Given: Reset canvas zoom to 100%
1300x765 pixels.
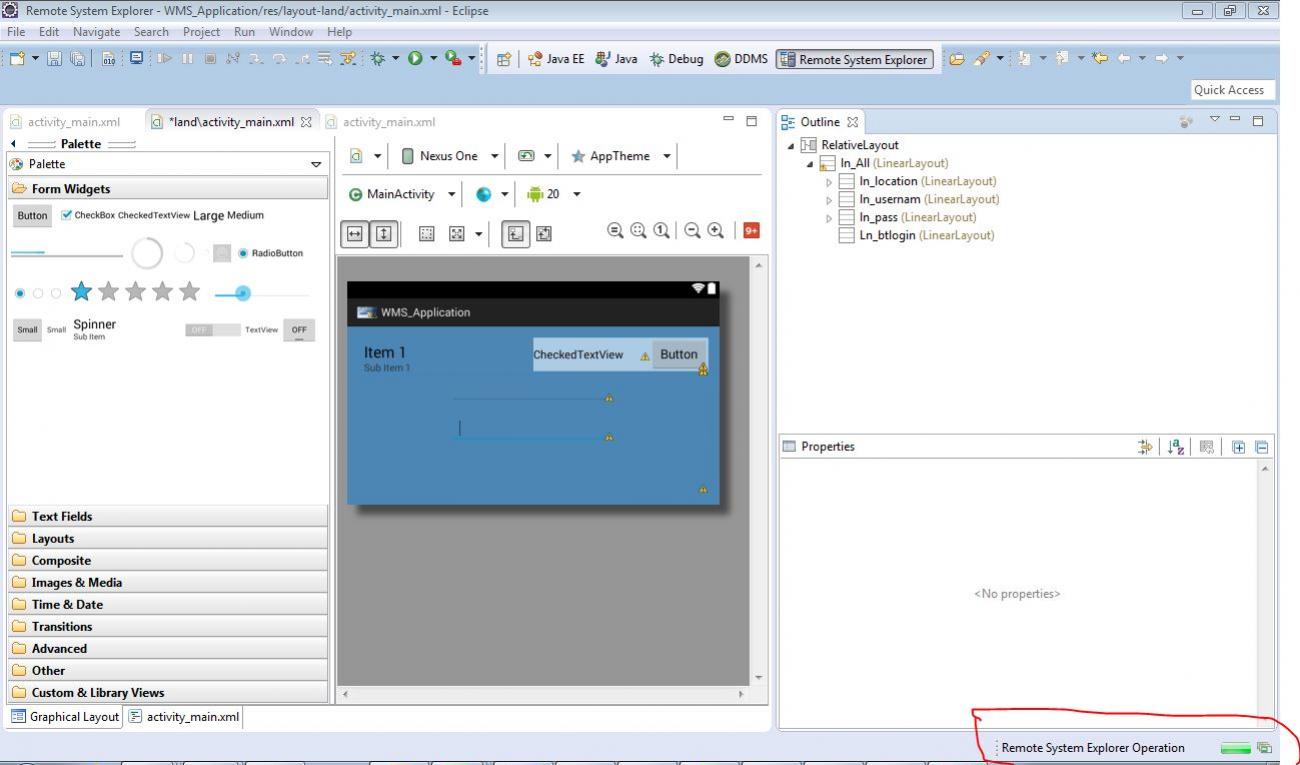Looking at the screenshot, I should tap(661, 229).
